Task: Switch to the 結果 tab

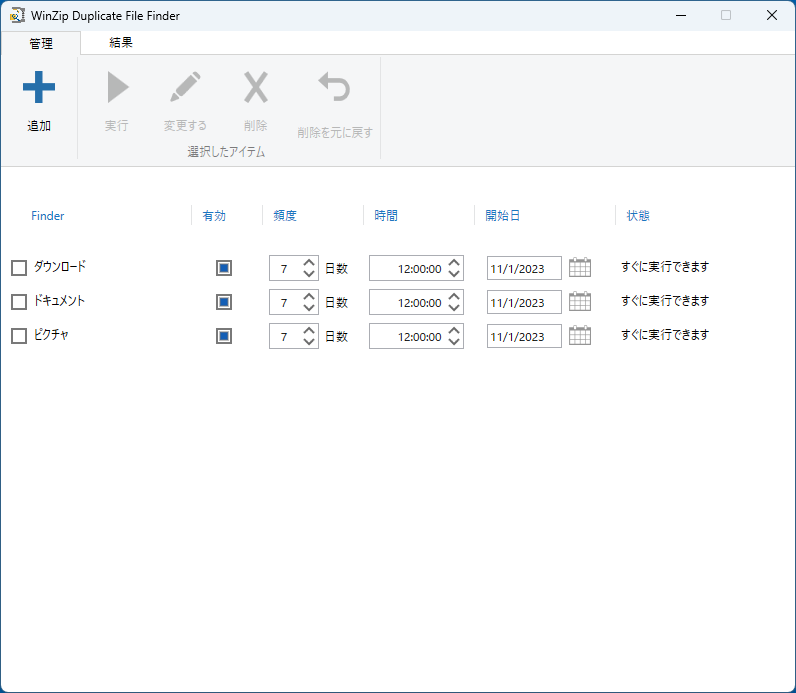Action: tap(121, 43)
